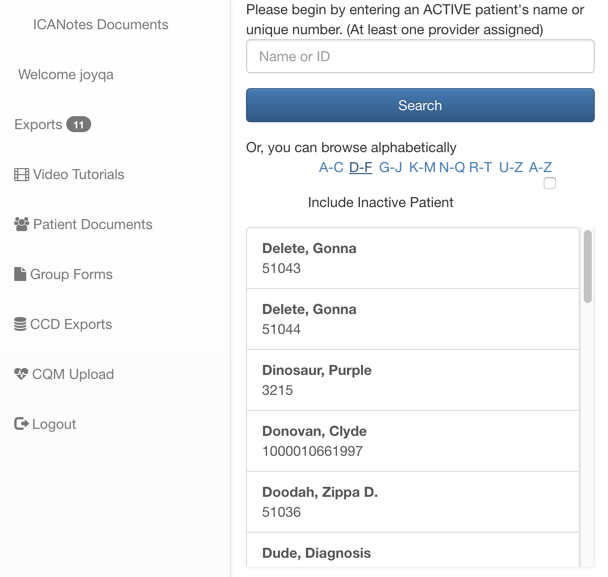Image resolution: width=608 pixels, height=577 pixels.
Task: Click the Video Tutorials film icon
Action: (21, 175)
